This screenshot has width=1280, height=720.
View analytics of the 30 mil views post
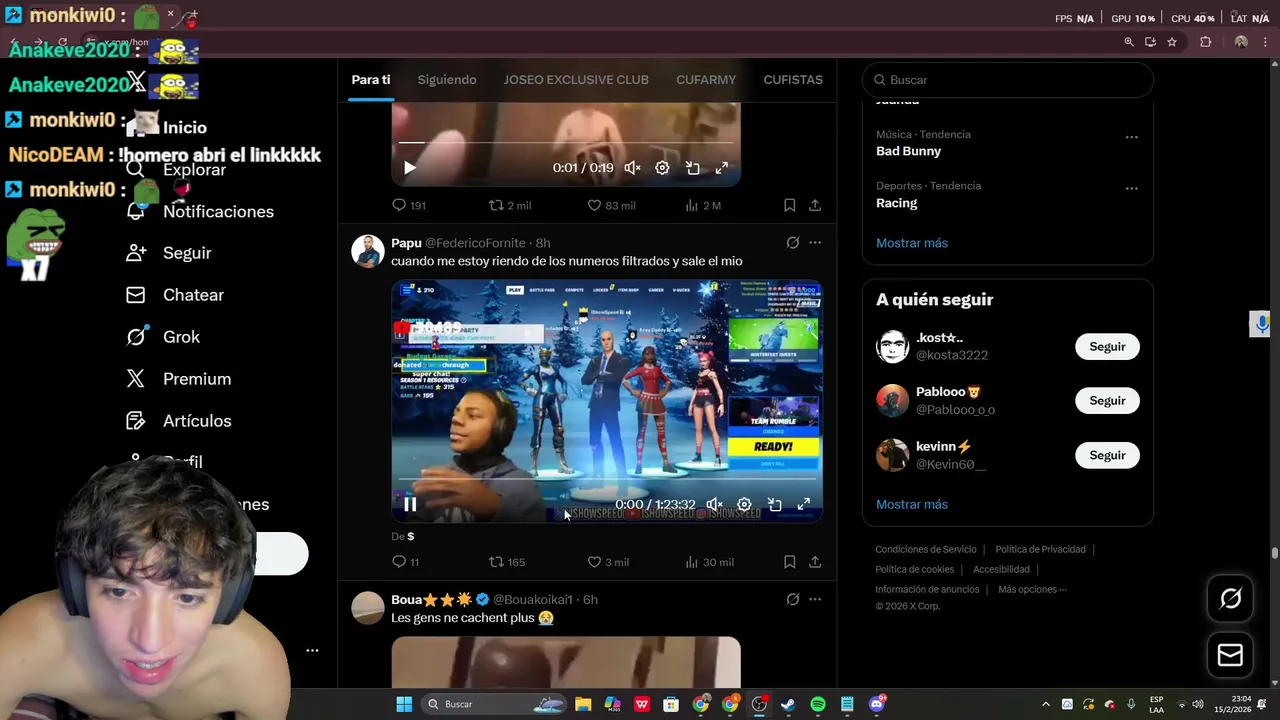(x=709, y=562)
